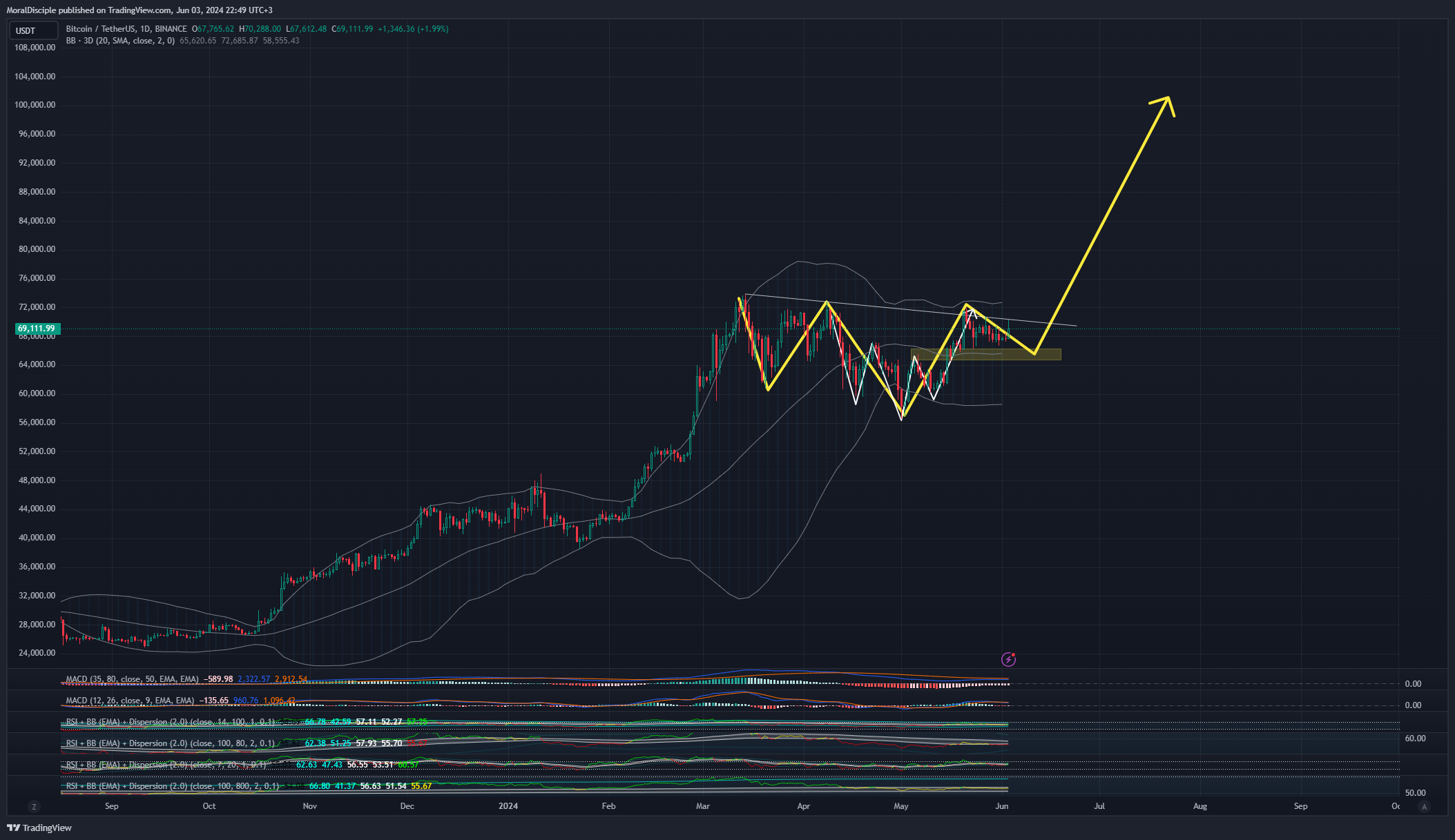Click the 56,000.00 price axis label

(x=37, y=422)
